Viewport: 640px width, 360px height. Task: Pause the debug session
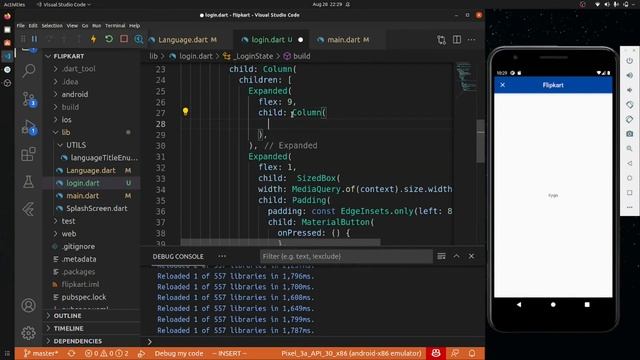coord(35,39)
